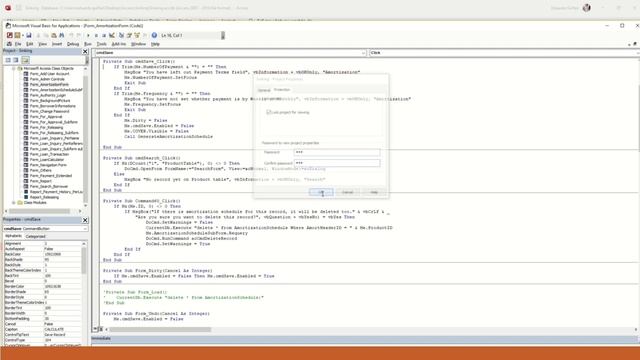640x360 pixels.
Task: Open the Click procedure dropdown
Action: coord(638,53)
